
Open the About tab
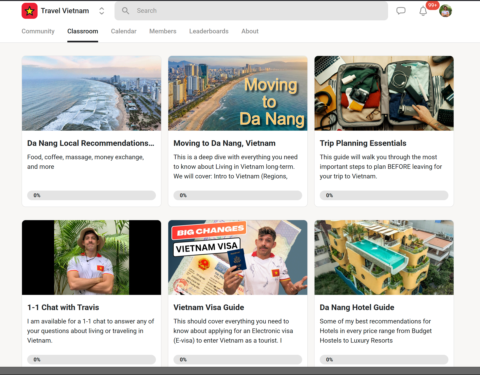coord(250,31)
